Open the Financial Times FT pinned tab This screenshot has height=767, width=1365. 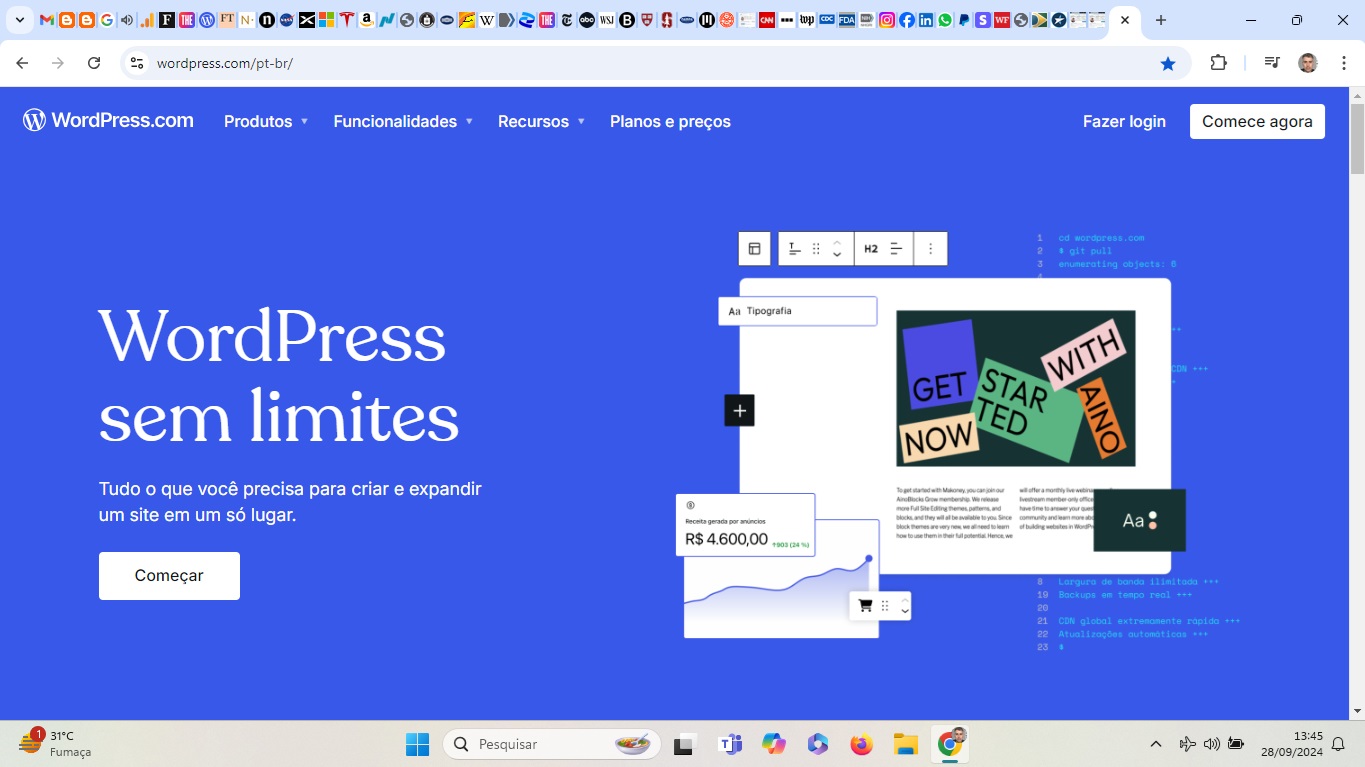pos(227,20)
